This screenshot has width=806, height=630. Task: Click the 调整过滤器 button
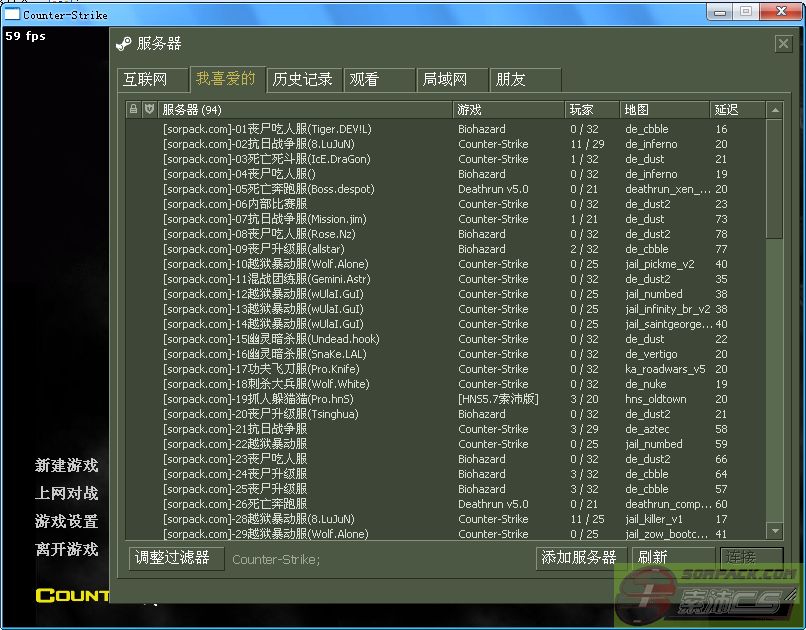point(173,558)
